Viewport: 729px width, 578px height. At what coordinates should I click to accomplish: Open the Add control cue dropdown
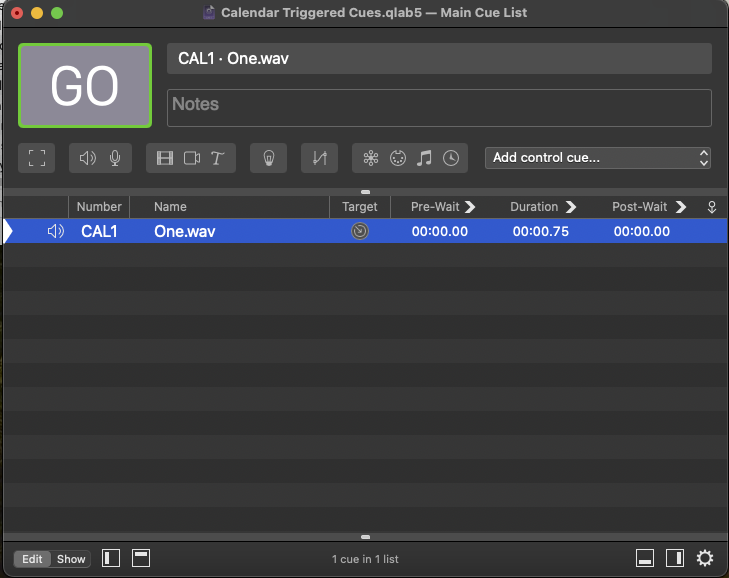pos(597,158)
